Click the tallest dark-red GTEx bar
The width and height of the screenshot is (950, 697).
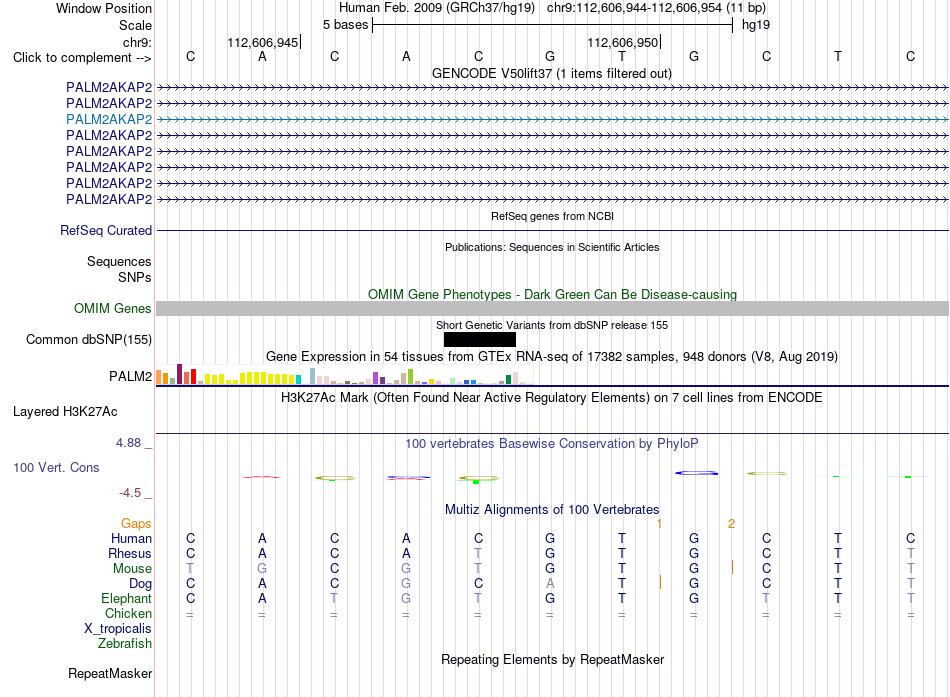[x=179, y=374]
